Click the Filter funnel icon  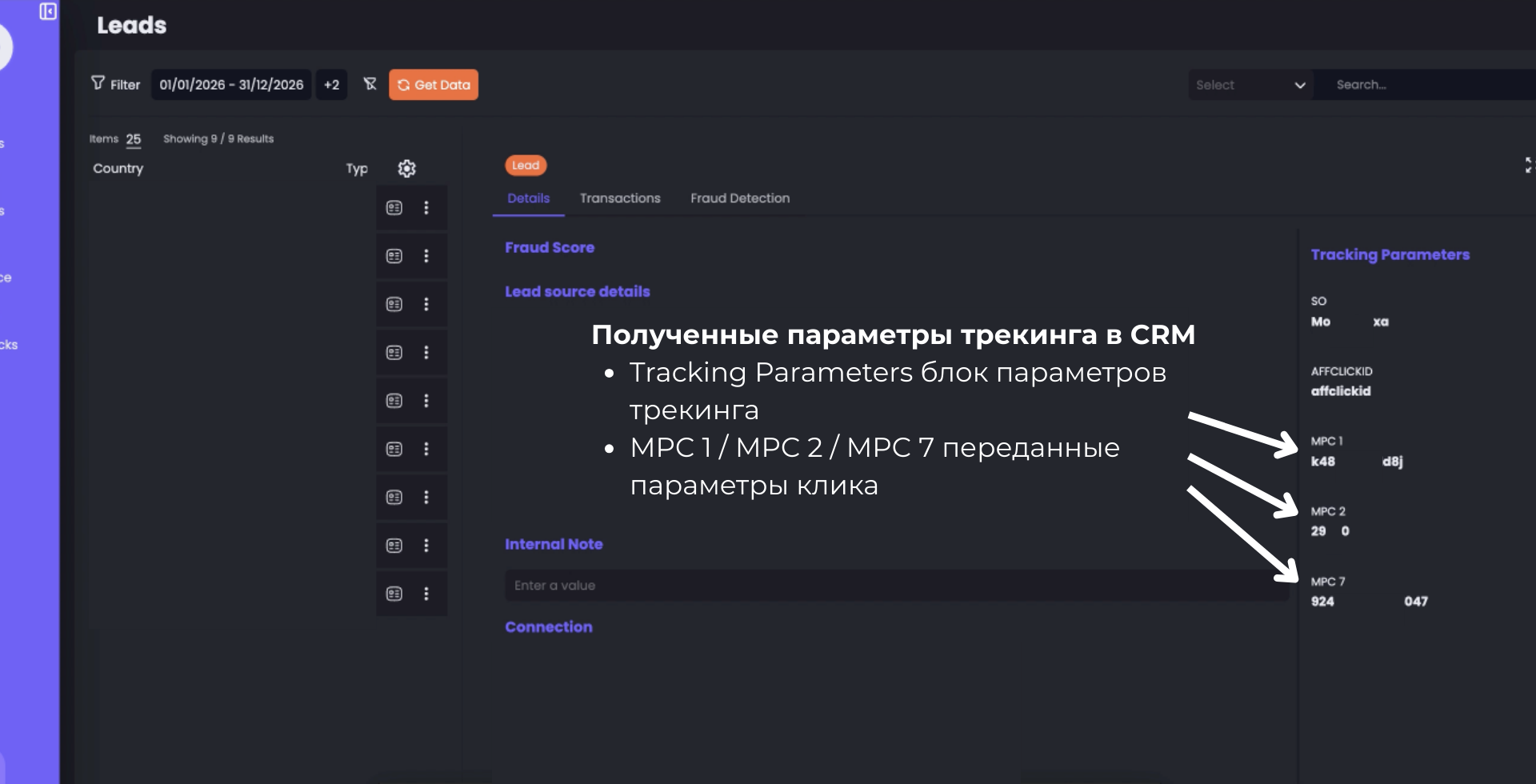pos(98,83)
